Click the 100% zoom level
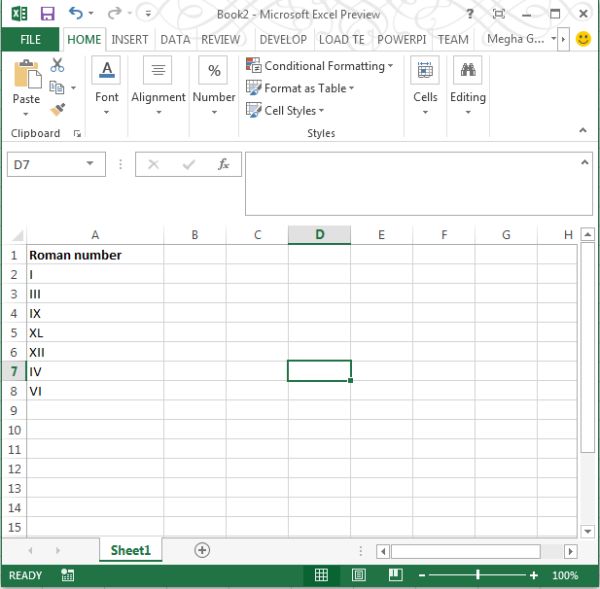 click(565, 575)
